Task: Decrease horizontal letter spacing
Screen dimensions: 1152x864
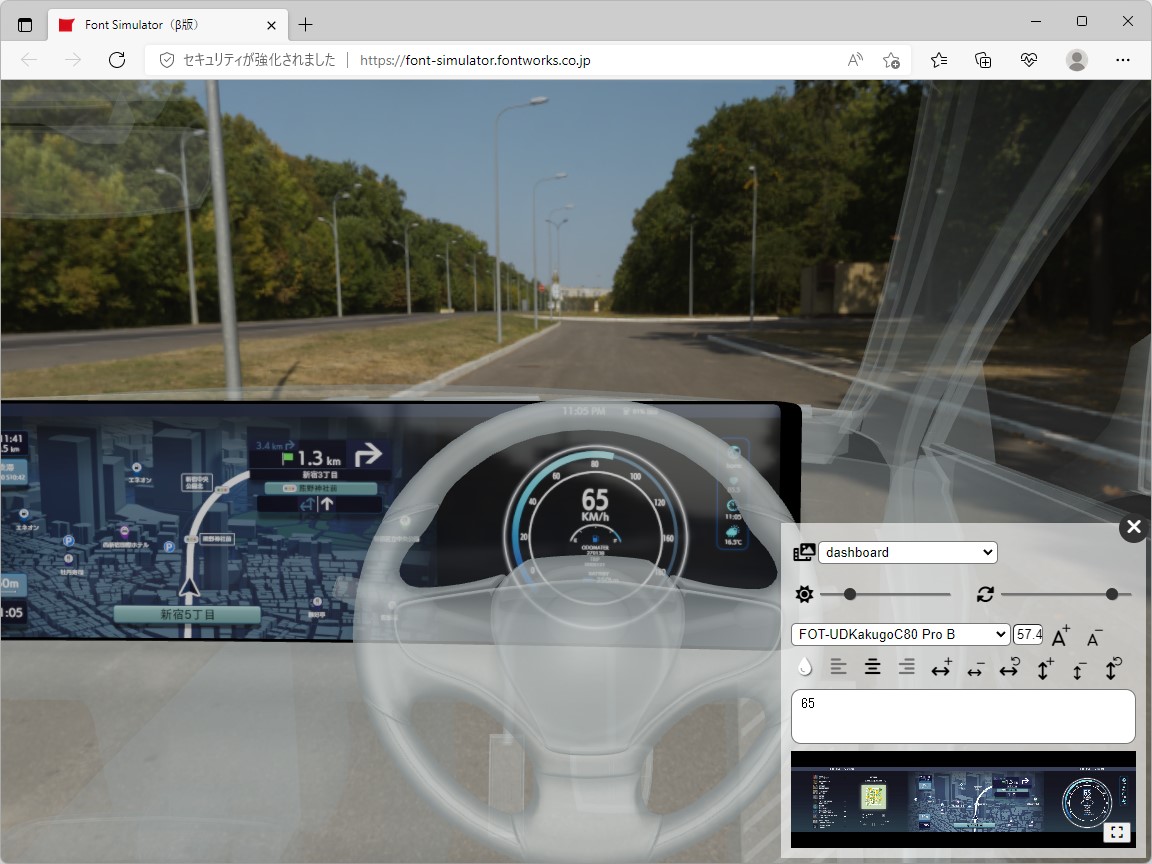Action: (975, 669)
